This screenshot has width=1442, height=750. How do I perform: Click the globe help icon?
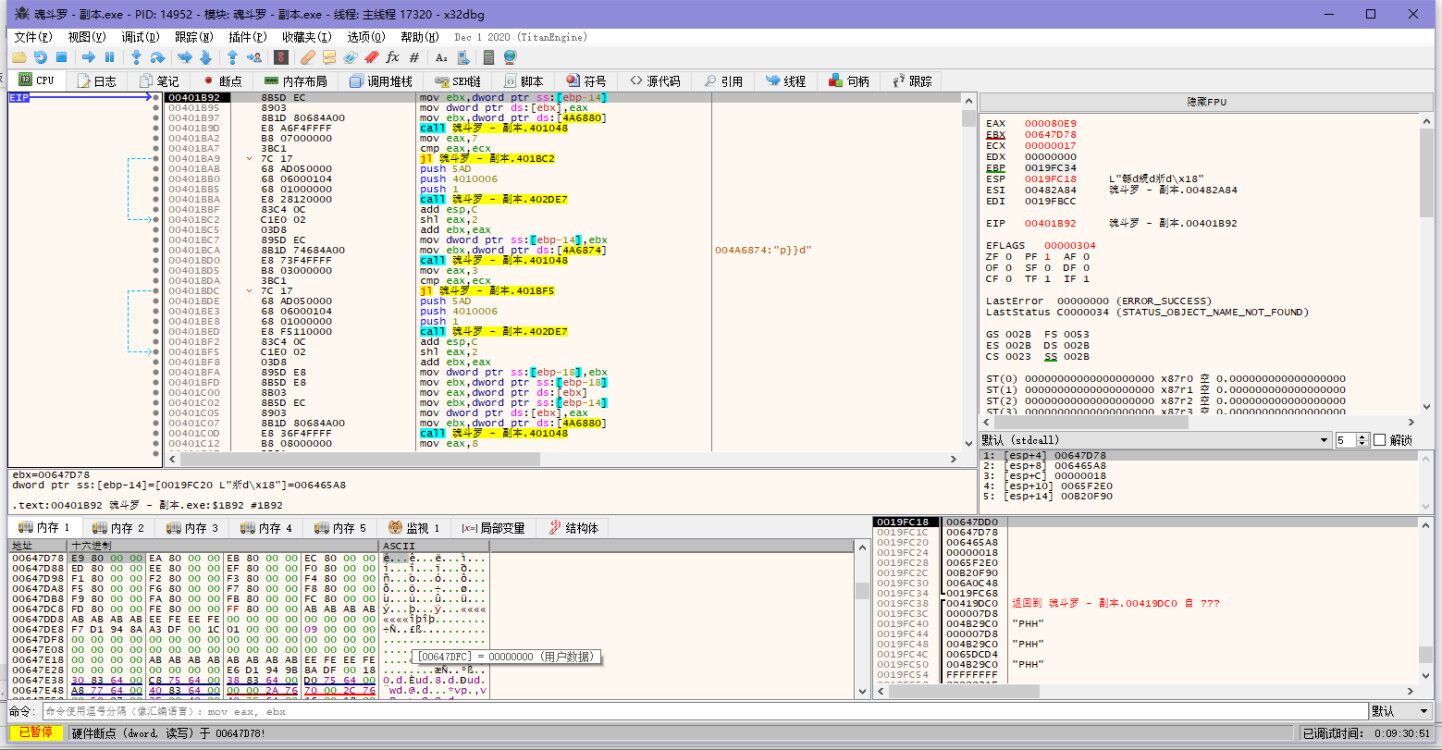click(510, 57)
